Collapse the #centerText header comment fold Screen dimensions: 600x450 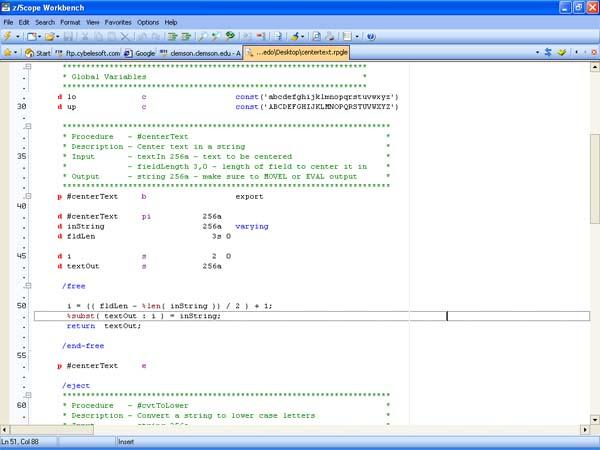pos(28,126)
